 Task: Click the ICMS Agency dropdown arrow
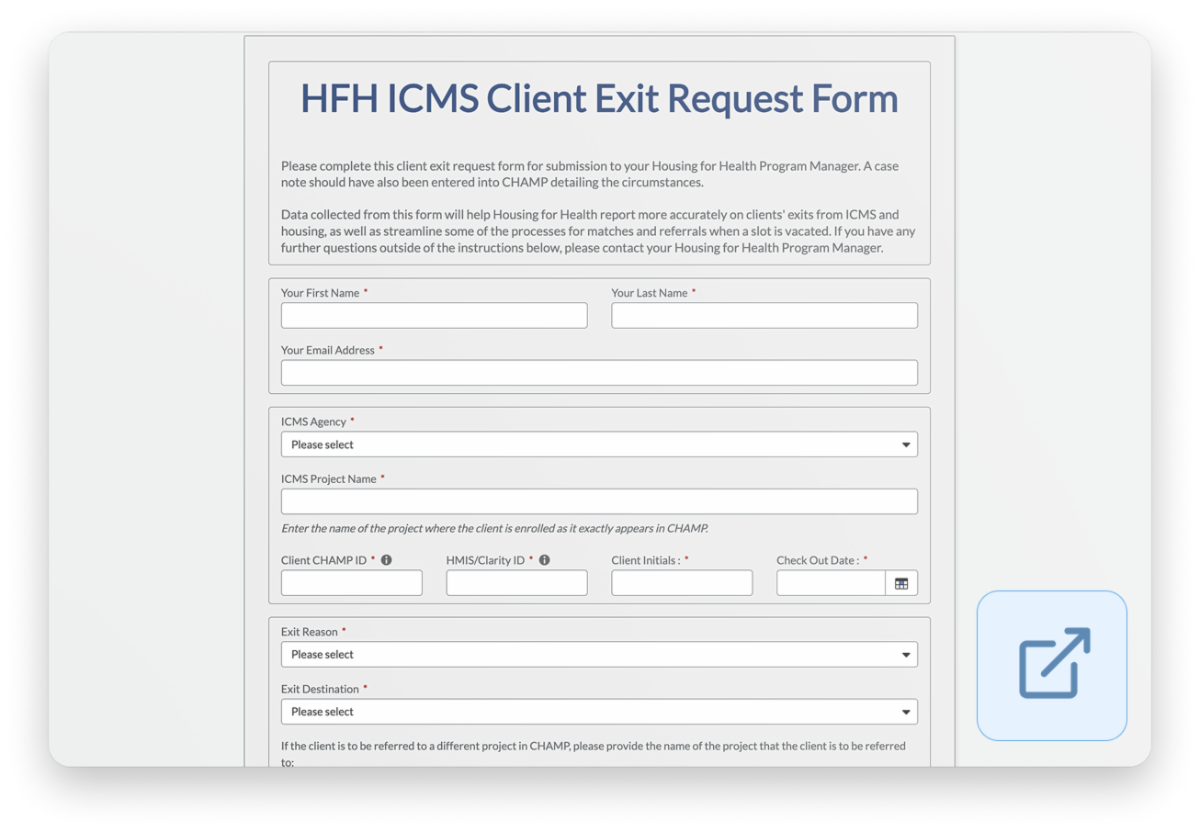point(906,443)
